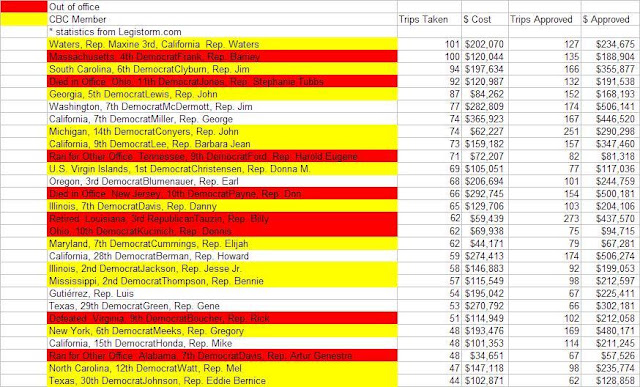Select the 'New Jersey, 10th DemocratPayne' cell
Screen dimensions: 640x387
click(222, 194)
